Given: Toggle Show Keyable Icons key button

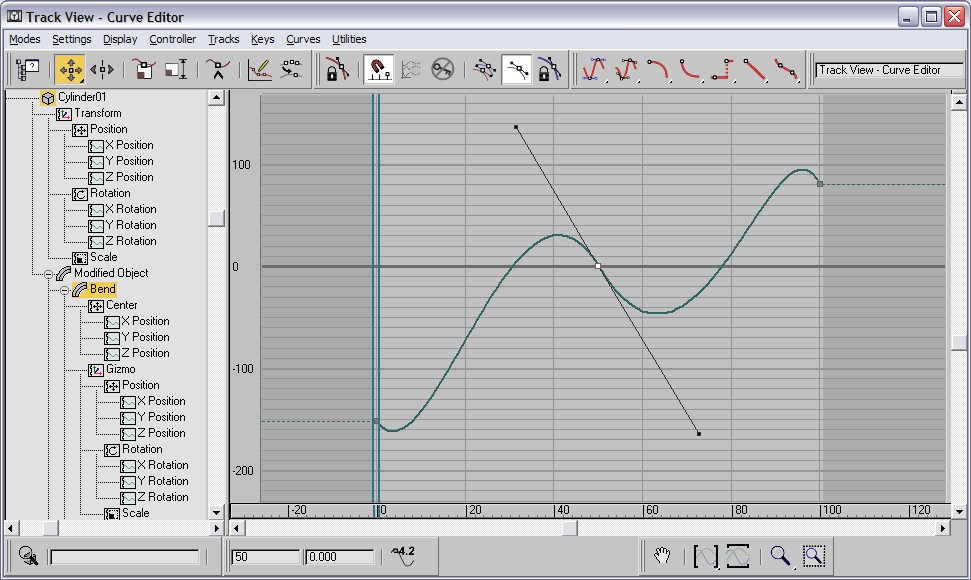Looking at the screenshot, I should 442,69.
